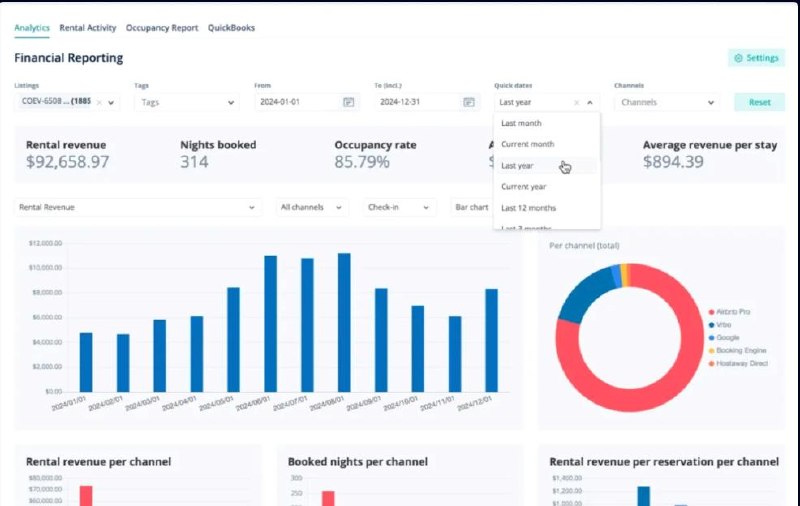The image size is (800, 506).
Task: Open the To date calendar icon
Action: pos(468,102)
